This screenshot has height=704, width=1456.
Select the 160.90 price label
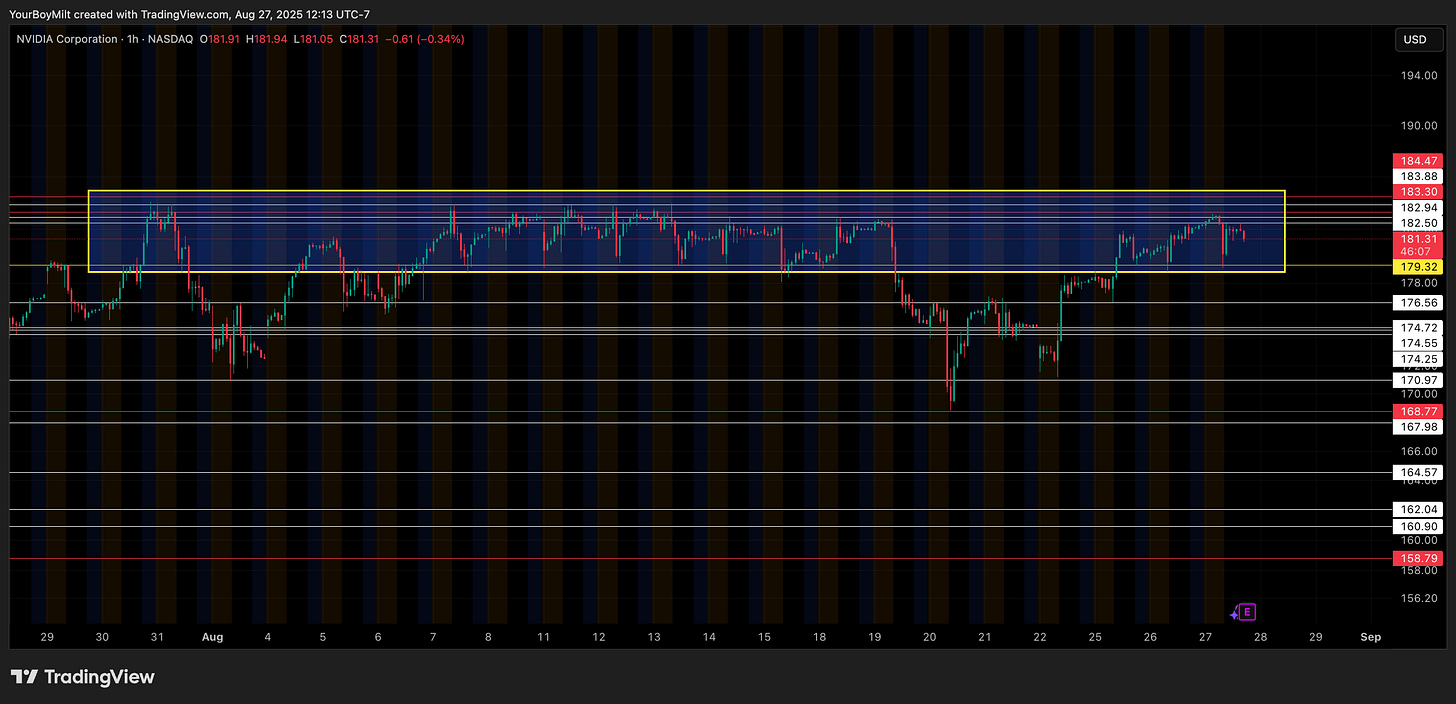1418,526
